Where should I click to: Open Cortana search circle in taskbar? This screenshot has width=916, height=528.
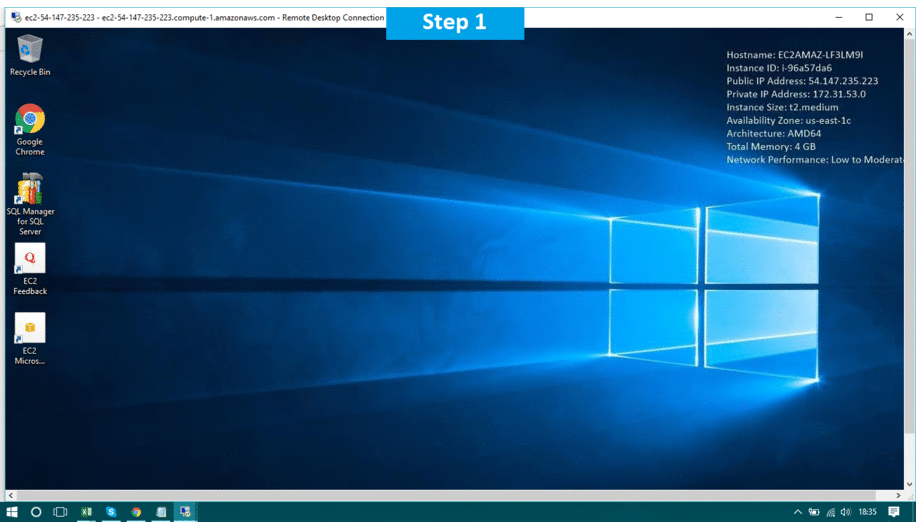[36, 512]
